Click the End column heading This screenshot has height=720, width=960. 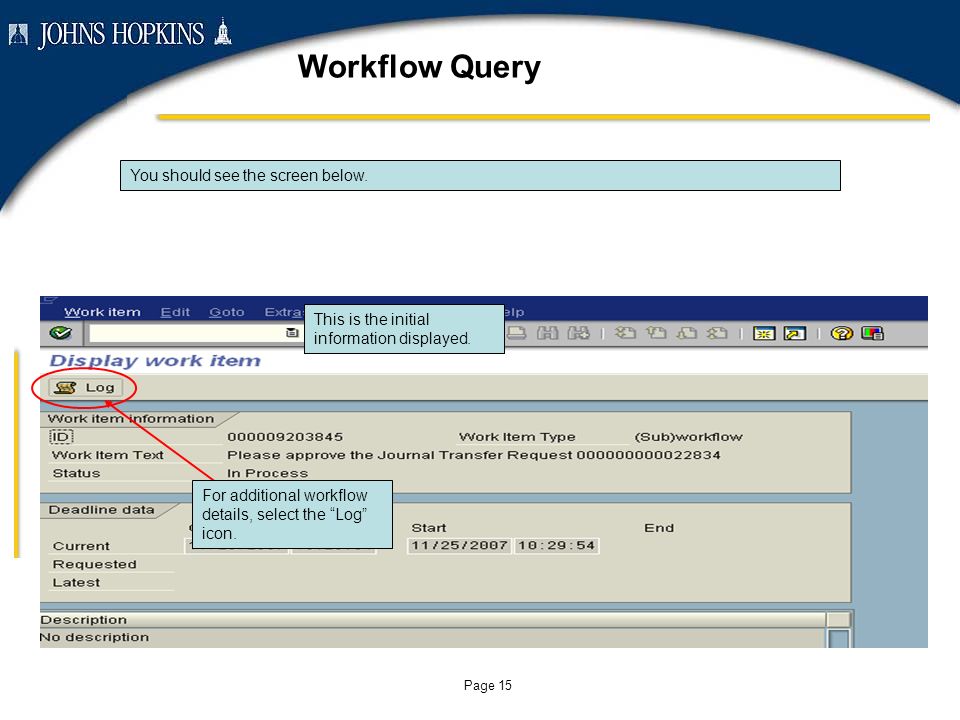point(659,528)
